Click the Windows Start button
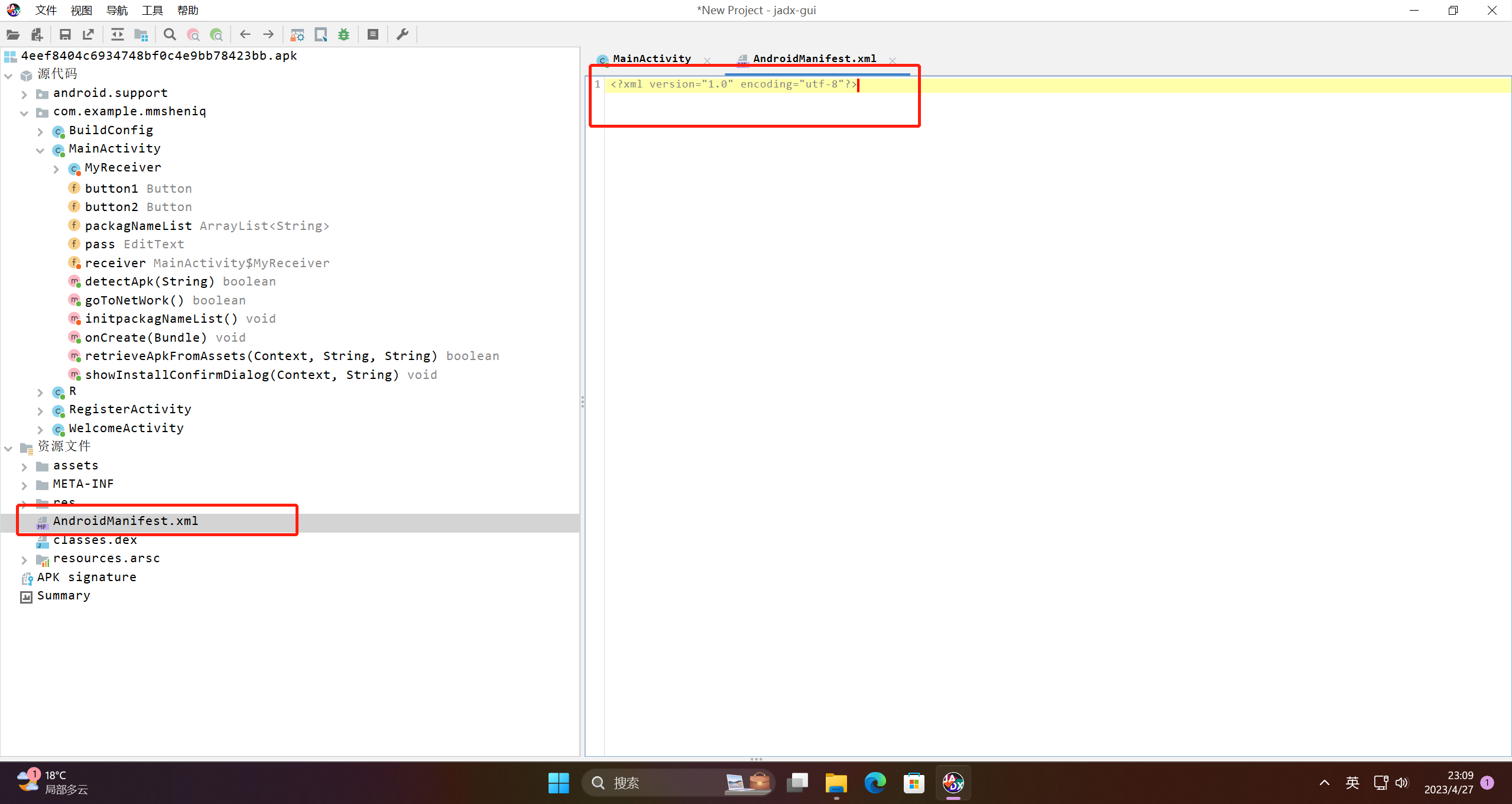The width and height of the screenshot is (1512, 804). [x=558, y=783]
